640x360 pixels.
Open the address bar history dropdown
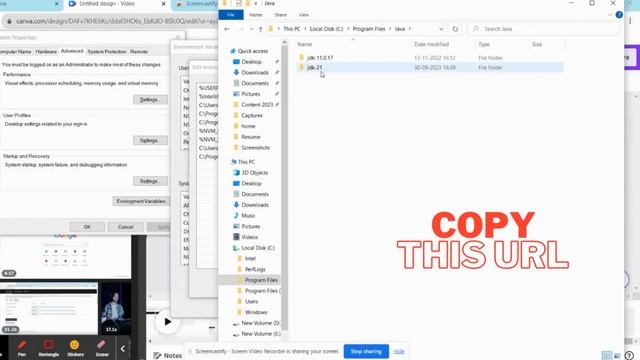[441, 29]
